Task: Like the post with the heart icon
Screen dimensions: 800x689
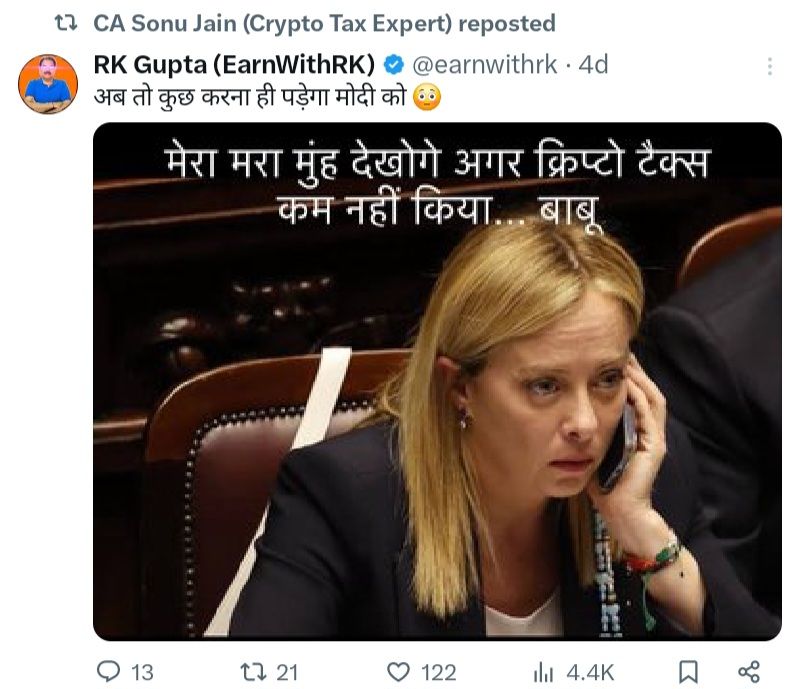Action: click(398, 672)
